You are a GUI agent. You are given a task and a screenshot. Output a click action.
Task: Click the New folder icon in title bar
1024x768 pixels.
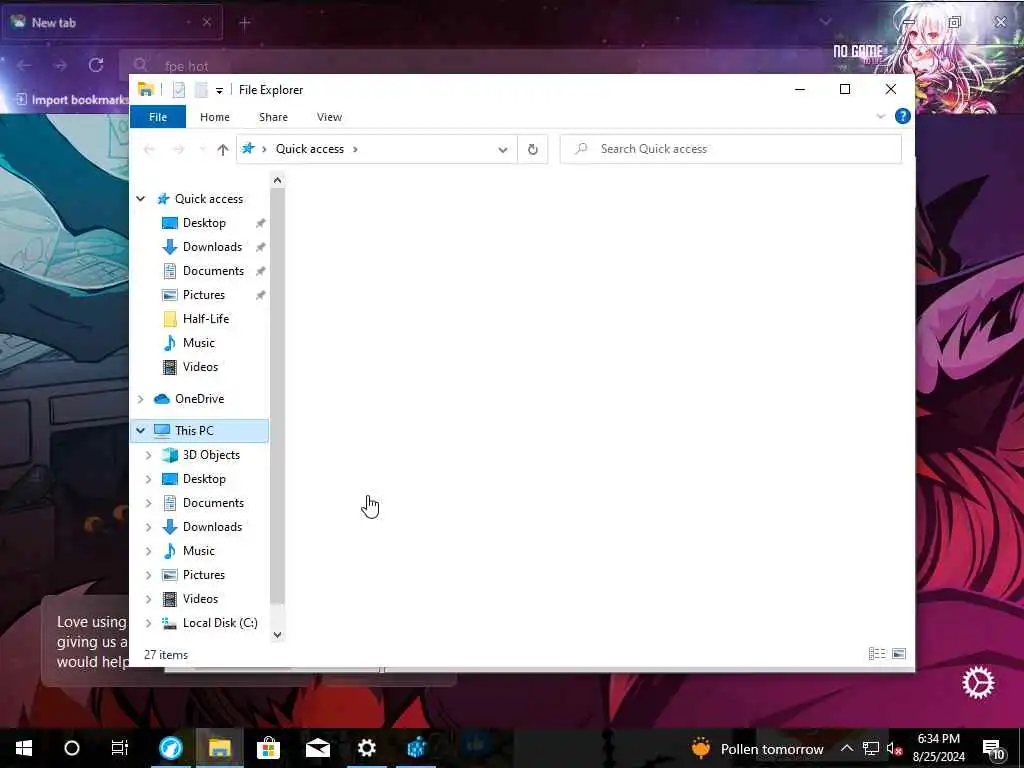[201, 90]
